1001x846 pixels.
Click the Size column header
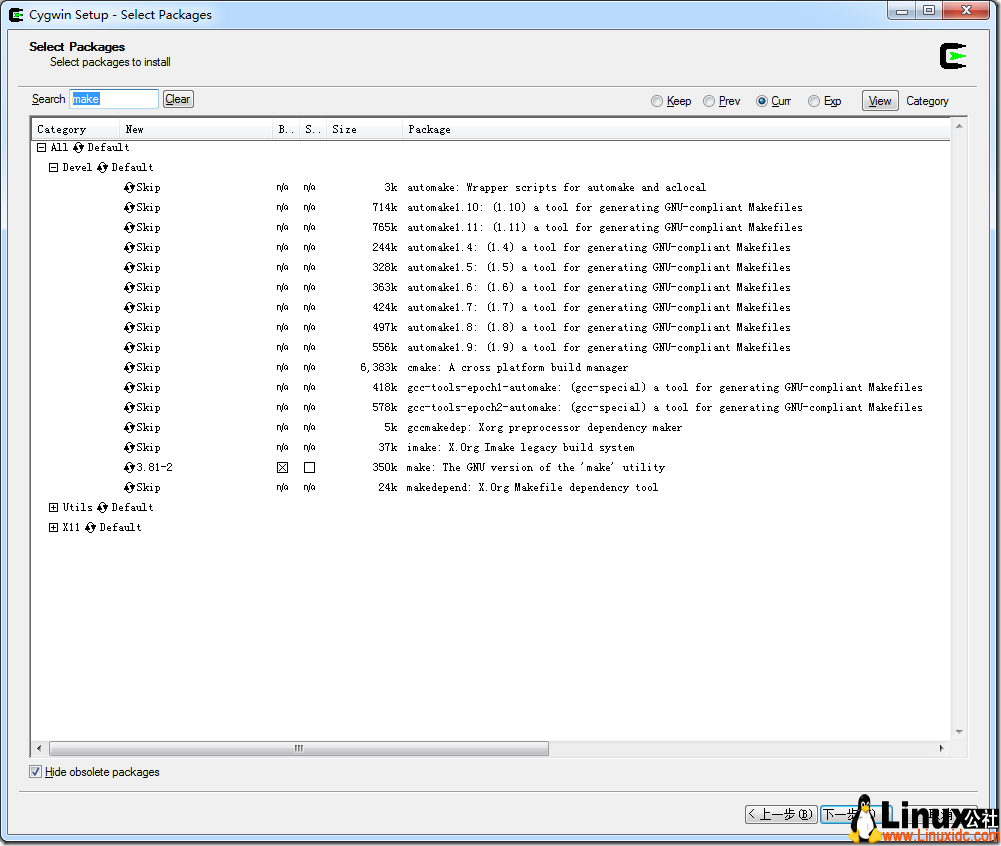[344, 129]
